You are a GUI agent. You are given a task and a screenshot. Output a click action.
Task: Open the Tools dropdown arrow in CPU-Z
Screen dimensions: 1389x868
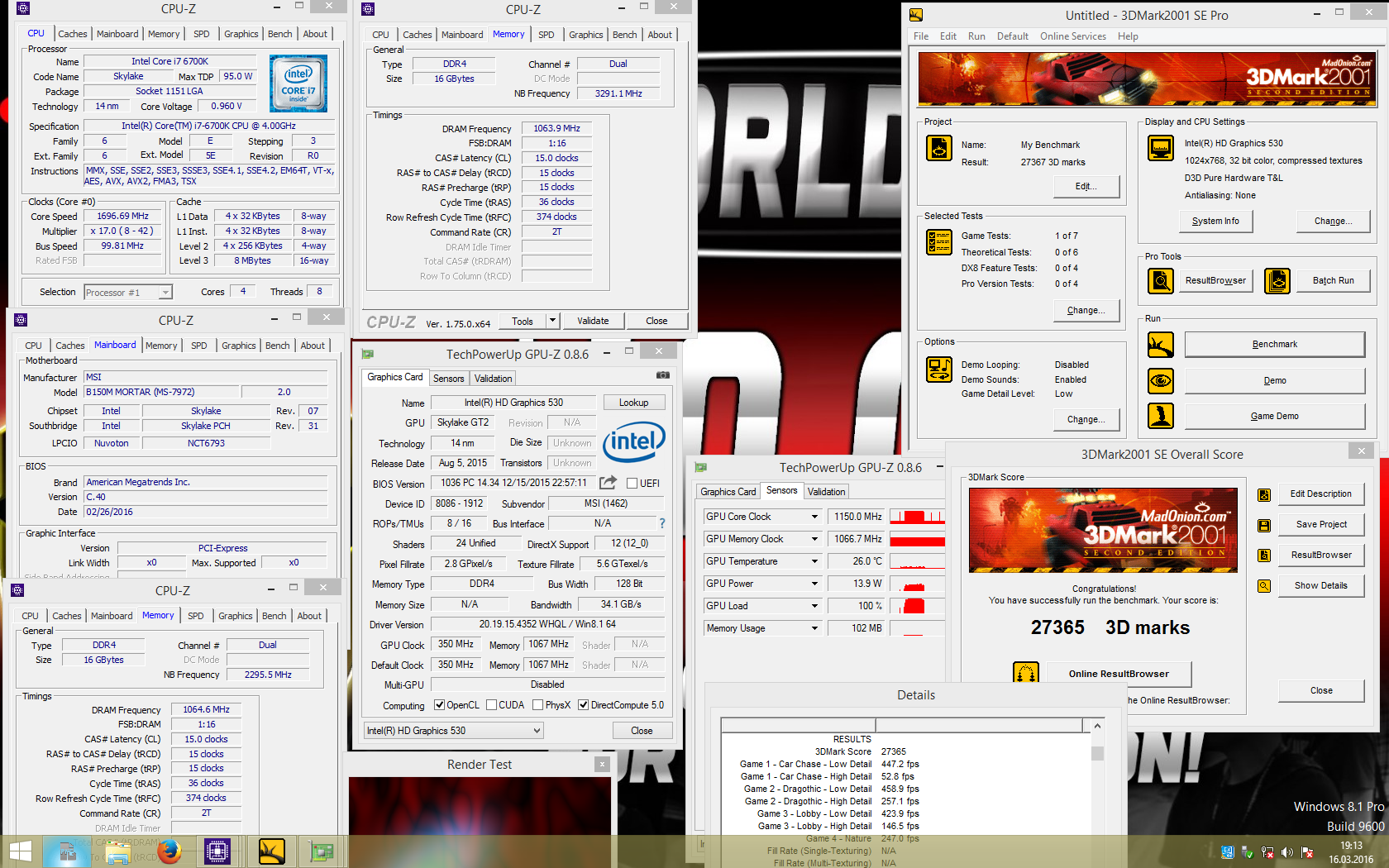click(552, 321)
